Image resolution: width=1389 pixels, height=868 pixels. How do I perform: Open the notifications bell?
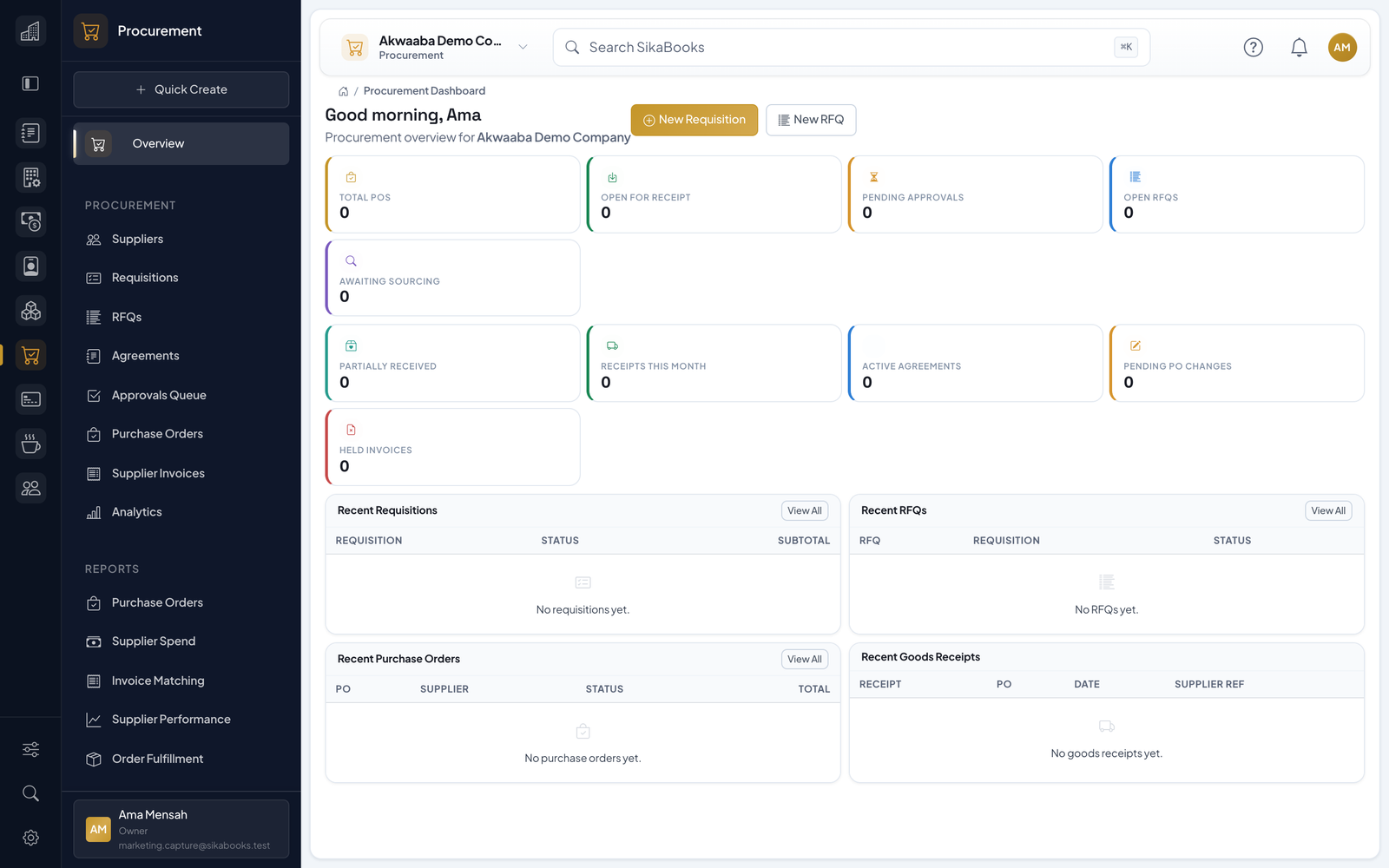(1299, 48)
